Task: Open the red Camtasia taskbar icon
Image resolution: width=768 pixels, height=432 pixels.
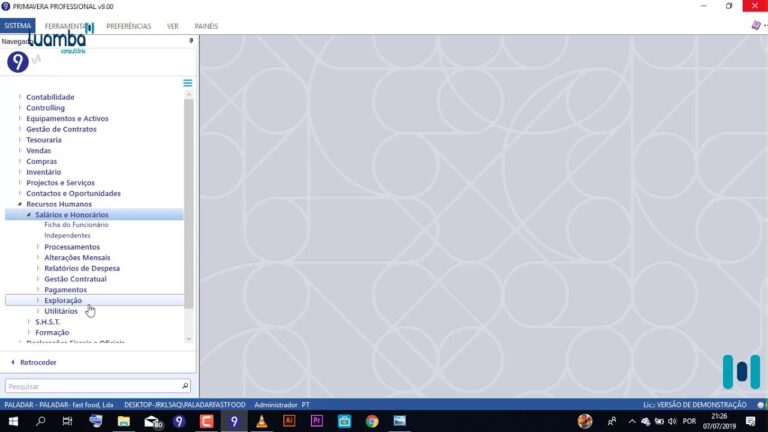Action: [x=206, y=421]
